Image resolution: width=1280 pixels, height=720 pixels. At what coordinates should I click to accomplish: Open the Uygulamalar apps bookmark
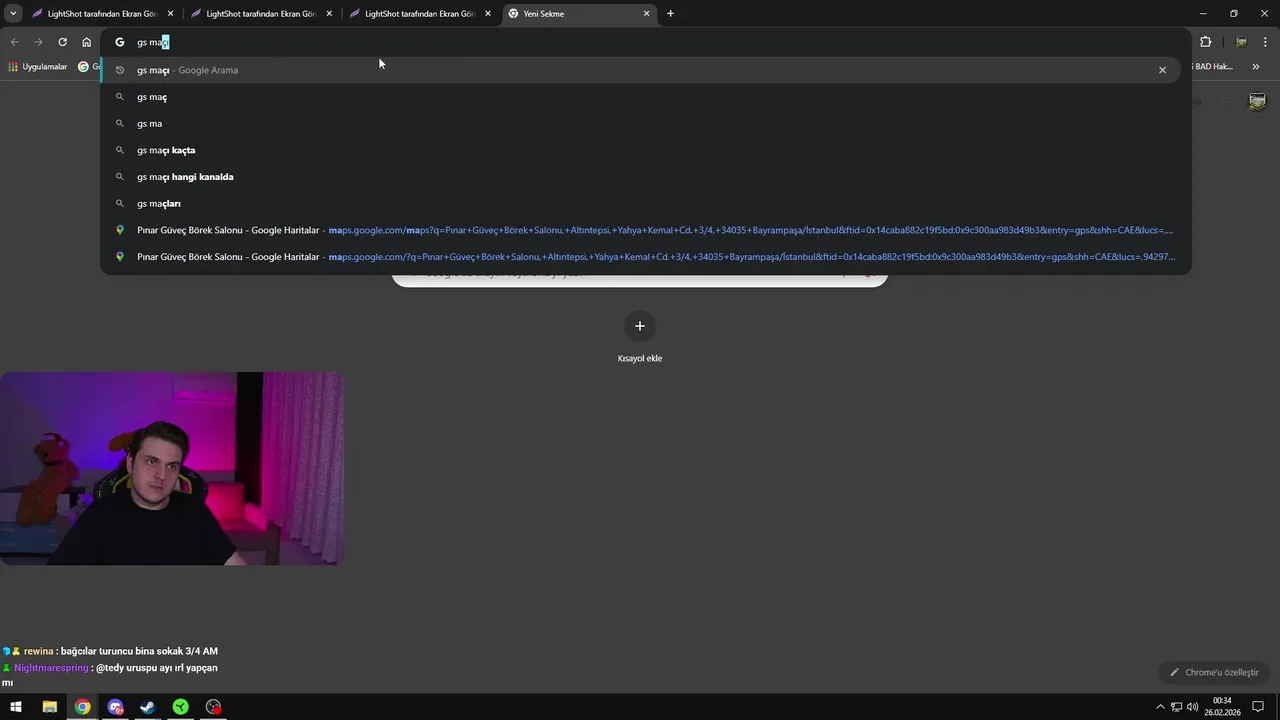tap(38, 67)
